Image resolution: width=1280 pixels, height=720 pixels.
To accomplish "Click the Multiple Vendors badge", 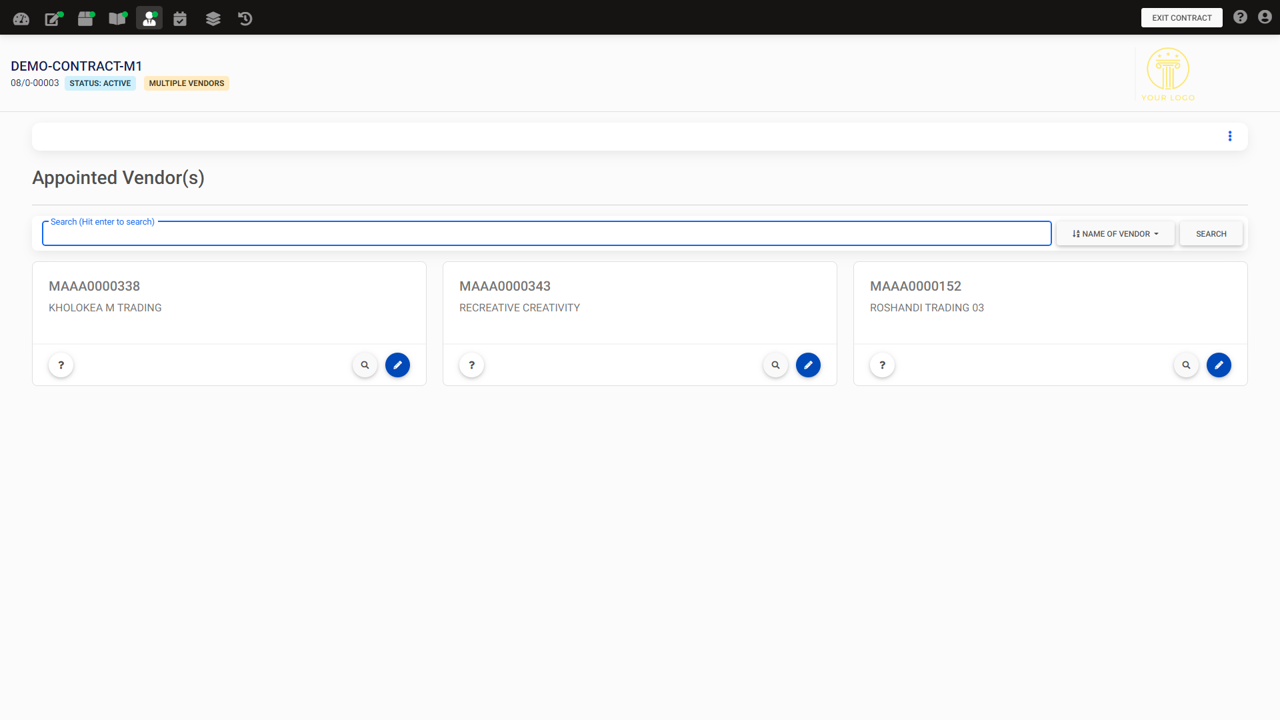I will coord(187,83).
